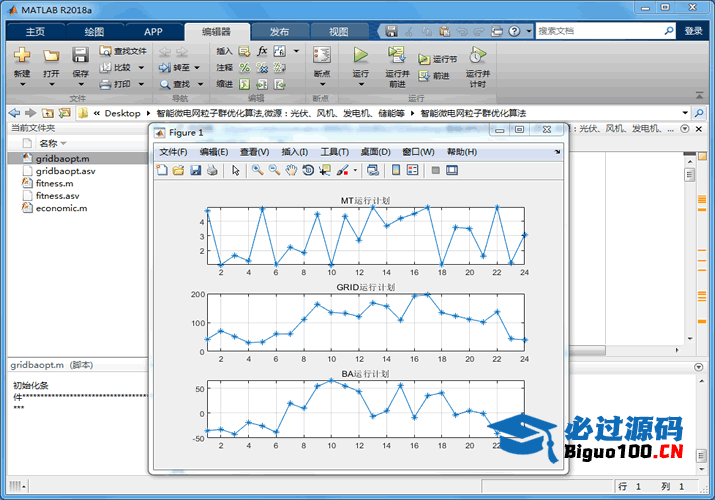Toggle the Edit Plot arrow tool

click(236, 170)
